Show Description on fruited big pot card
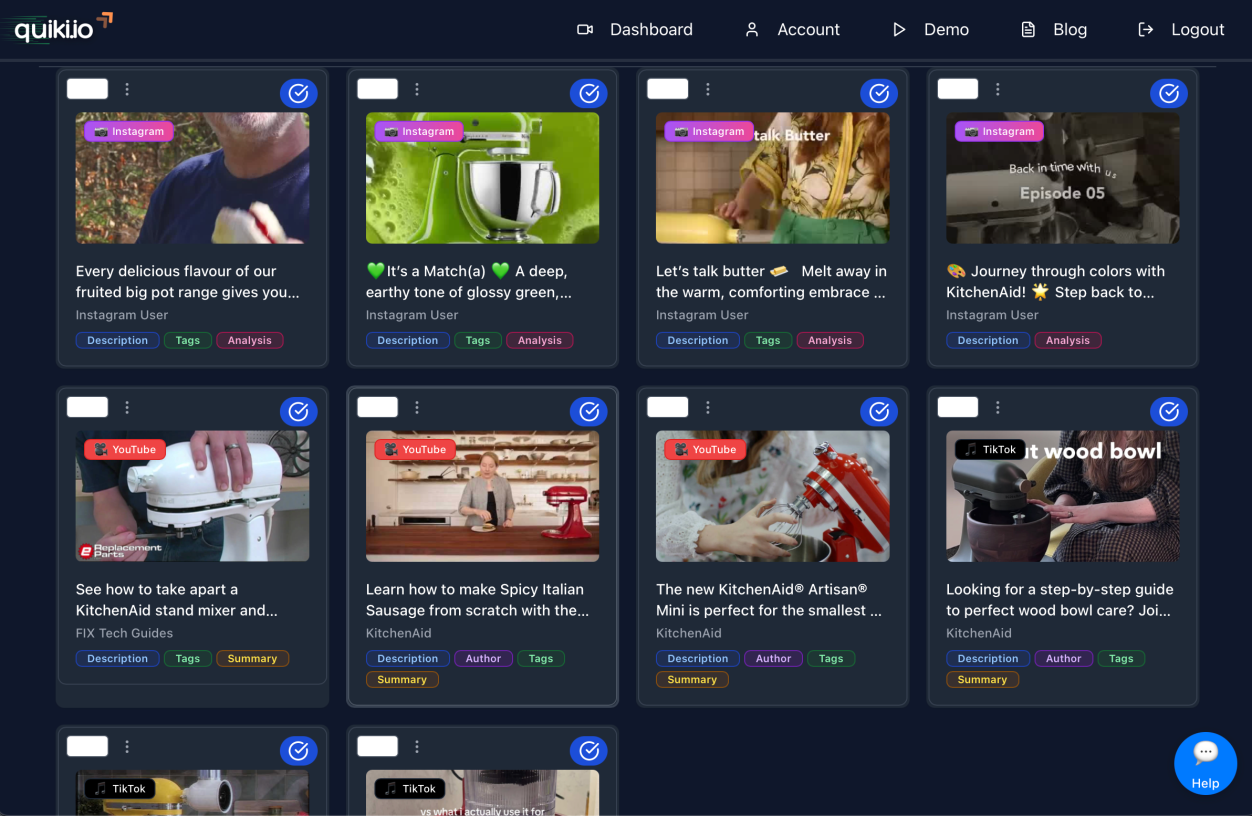This screenshot has width=1252, height=816. pyautogui.click(x=117, y=340)
